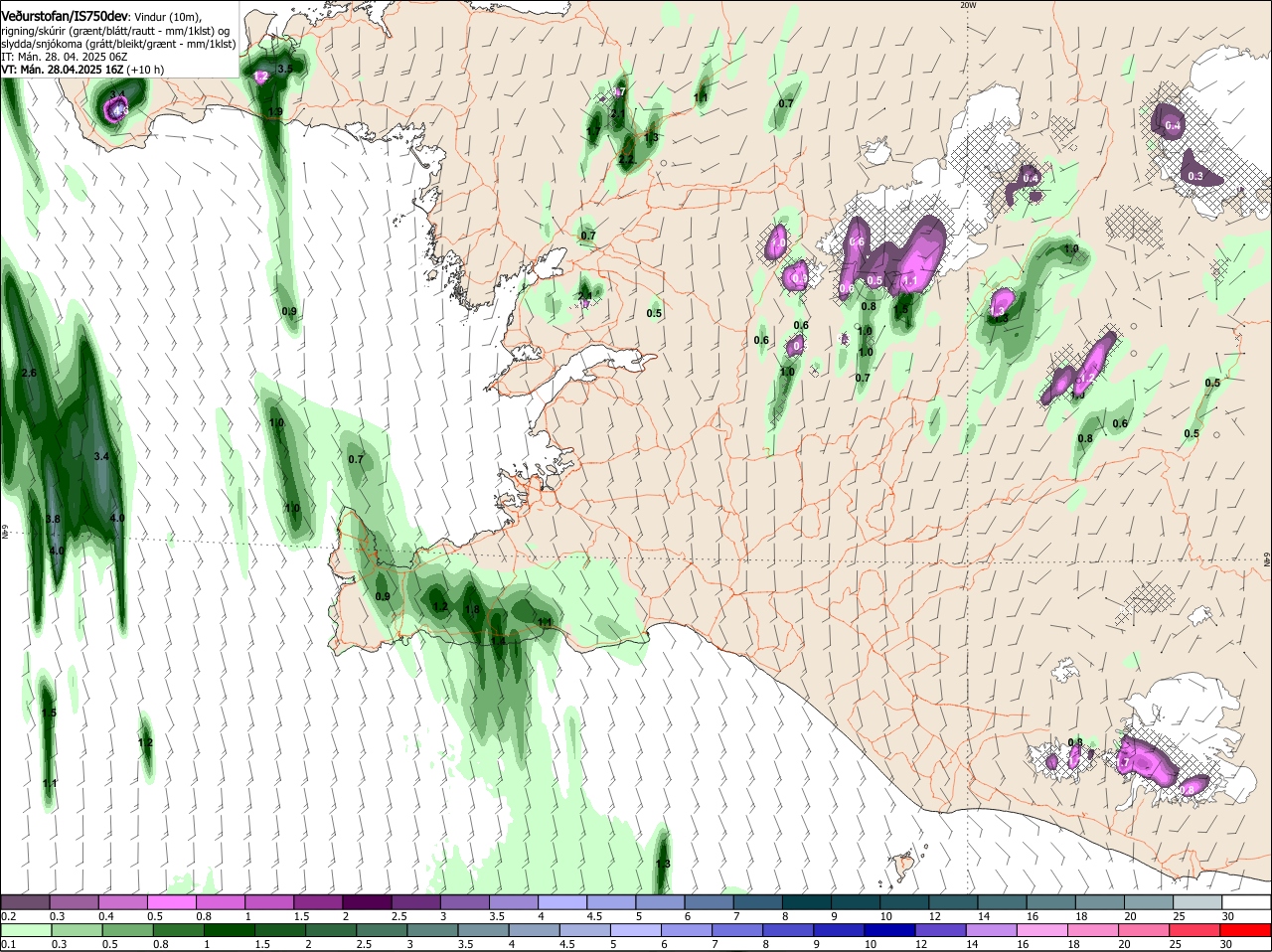1272x952 pixels.
Task: Click the 2.2 precipitation value on map
Action: (626, 159)
